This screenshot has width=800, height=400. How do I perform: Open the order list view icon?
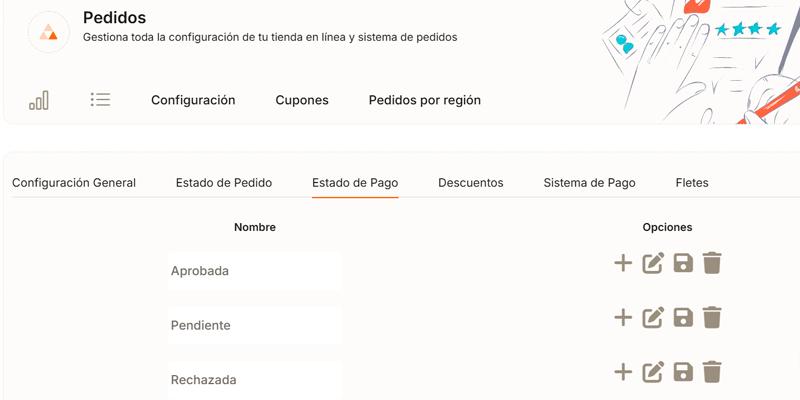(100, 100)
